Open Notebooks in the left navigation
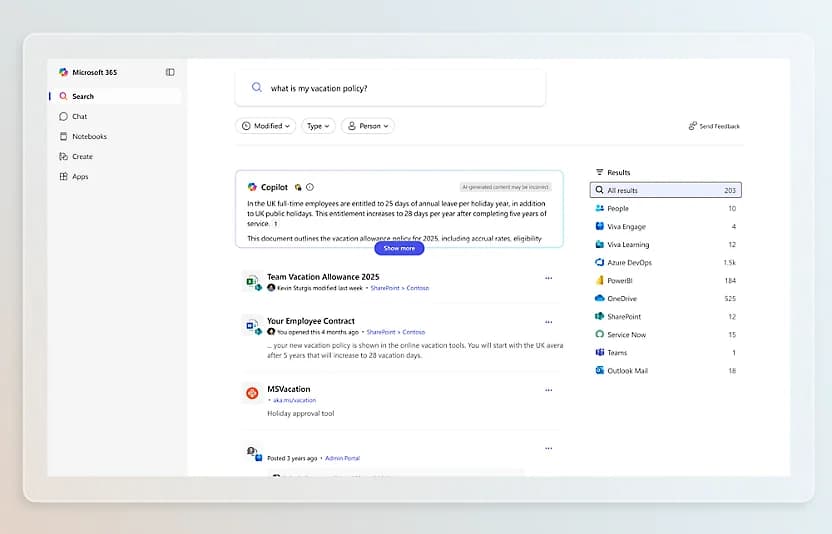The image size is (832, 534). click(115, 136)
